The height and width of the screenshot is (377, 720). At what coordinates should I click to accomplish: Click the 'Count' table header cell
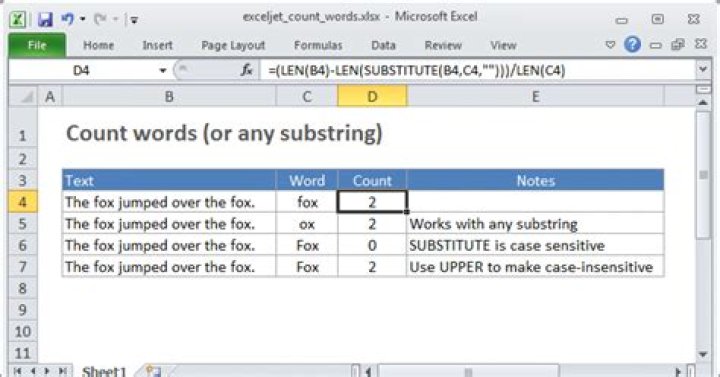pos(372,180)
